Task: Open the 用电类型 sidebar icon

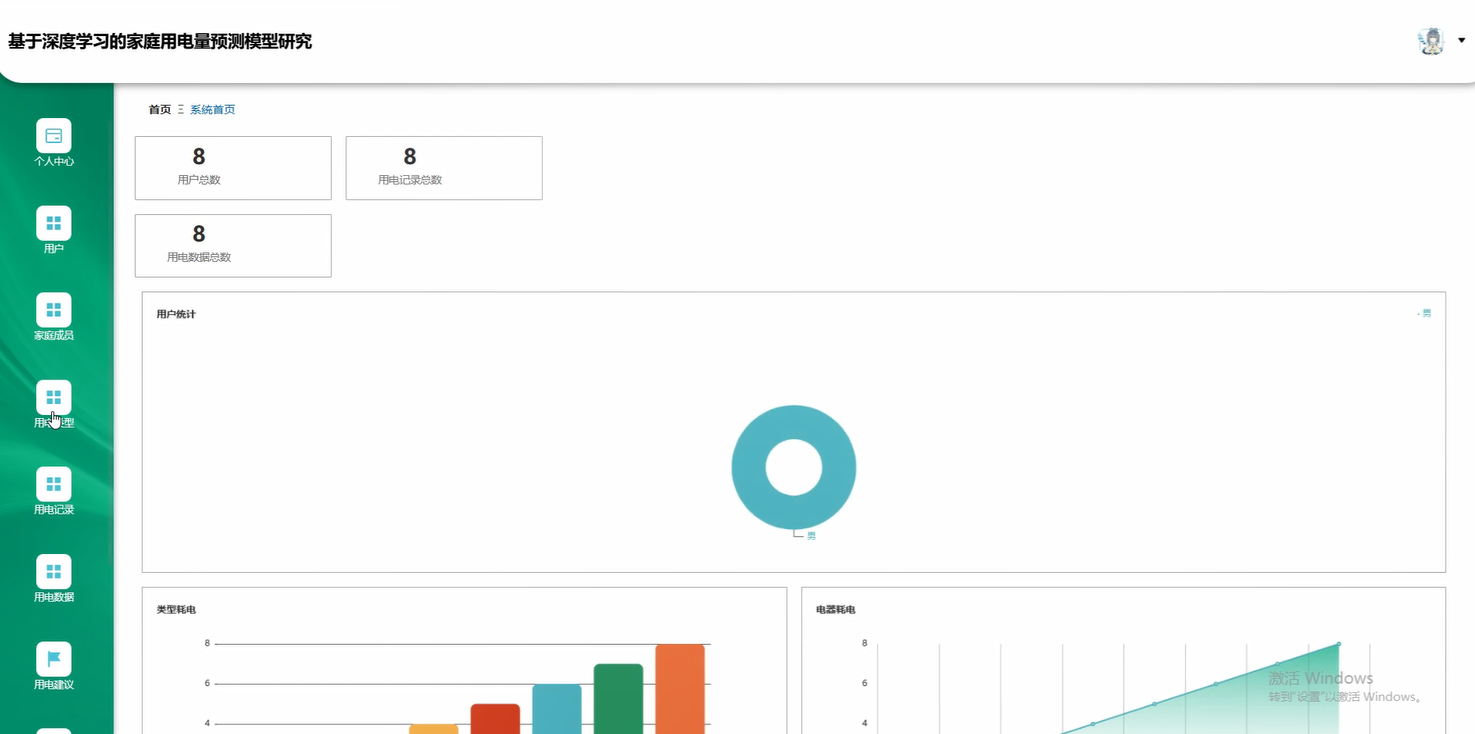Action: 54,397
